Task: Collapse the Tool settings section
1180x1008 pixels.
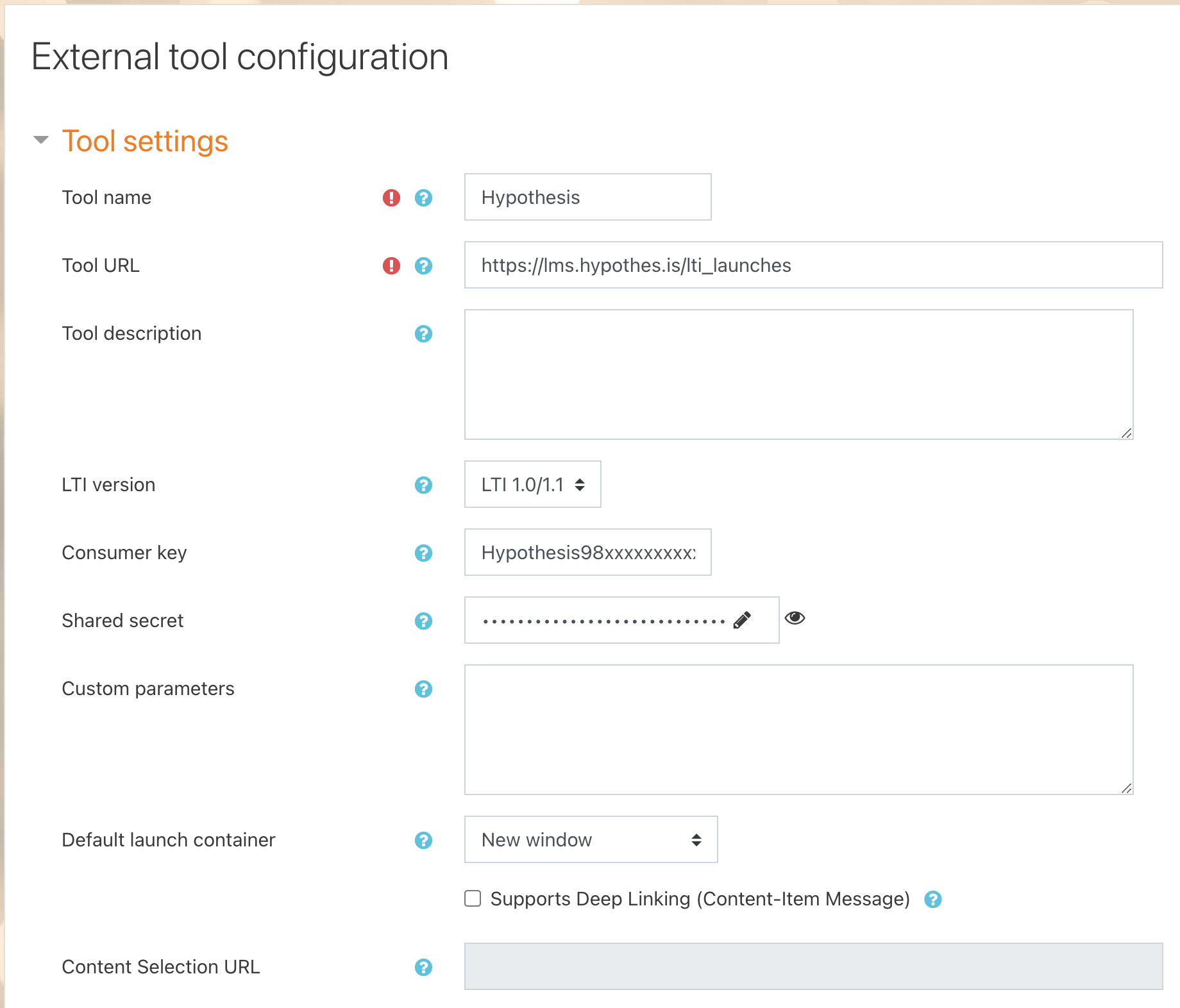Action: click(x=40, y=140)
